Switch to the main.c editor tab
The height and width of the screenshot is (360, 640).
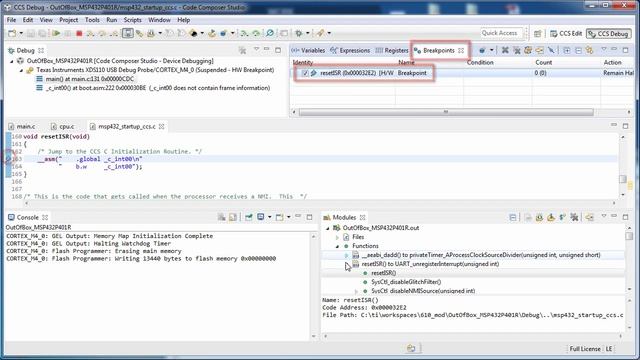(x=22, y=127)
